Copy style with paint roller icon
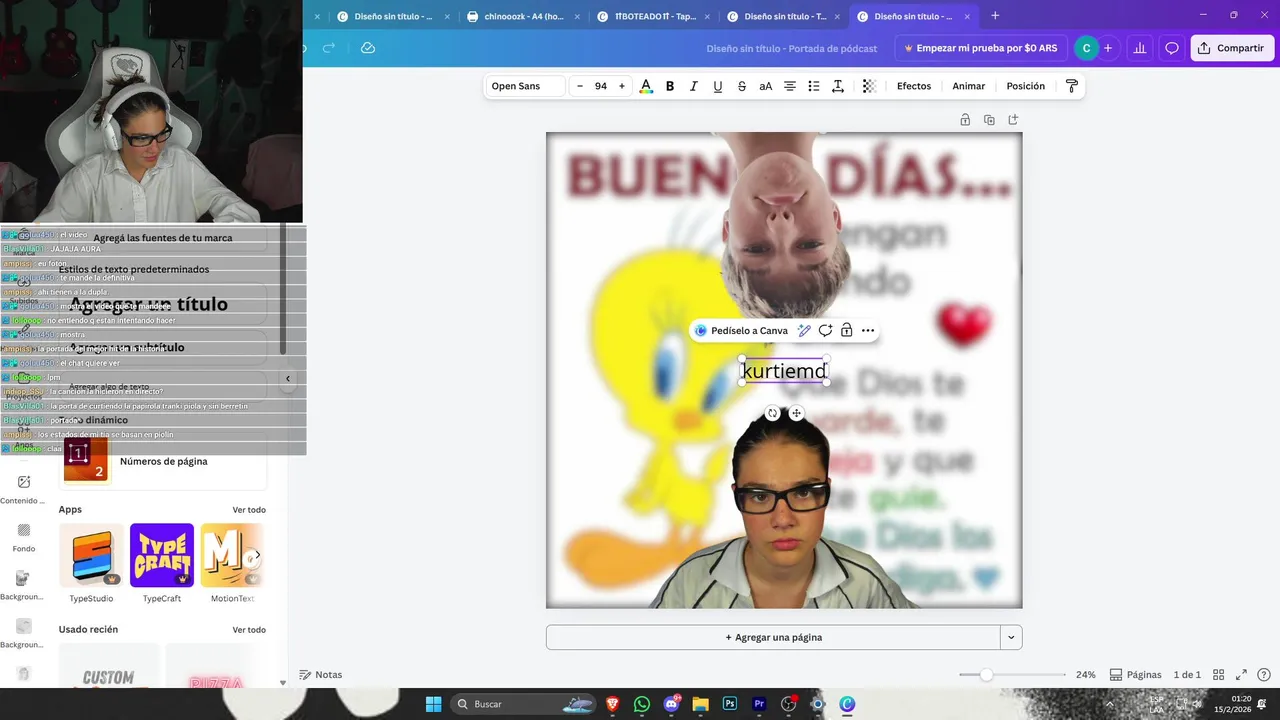The width and height of the screenshot is (1280, 720). click(1072, 86)
